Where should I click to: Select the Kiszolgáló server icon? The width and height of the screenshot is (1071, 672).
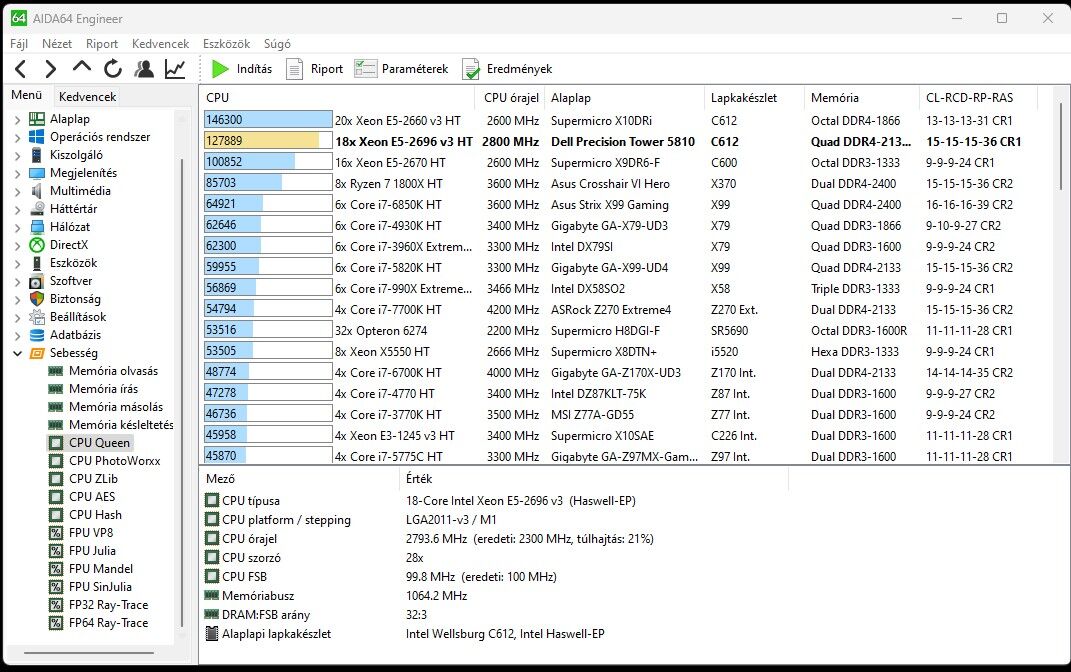[37, 155]
